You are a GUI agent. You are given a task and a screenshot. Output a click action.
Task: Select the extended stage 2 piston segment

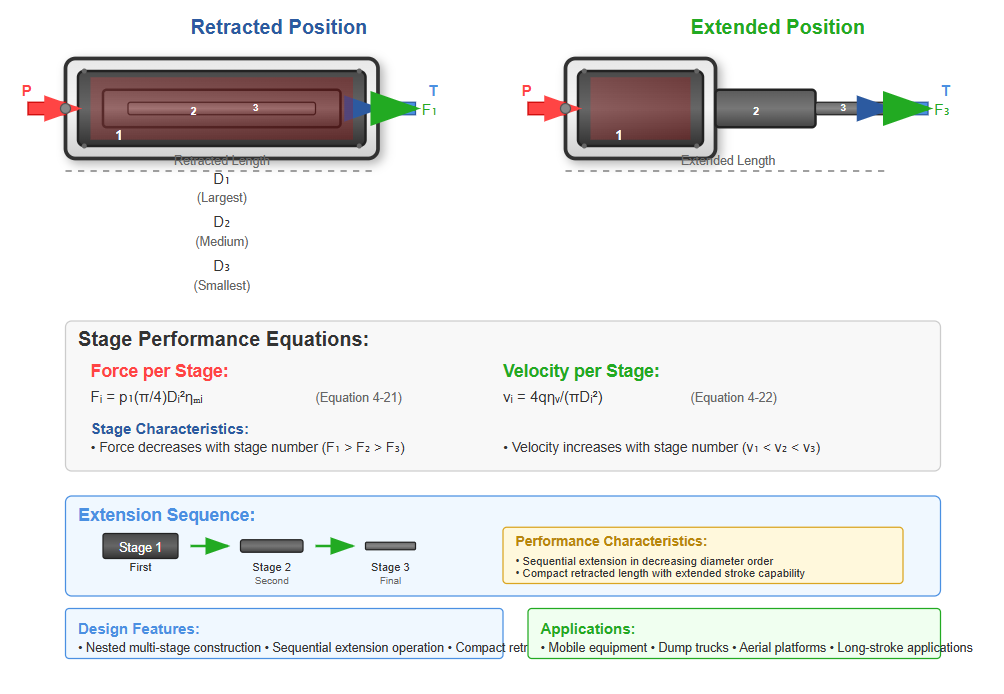[x=765, y=109]
